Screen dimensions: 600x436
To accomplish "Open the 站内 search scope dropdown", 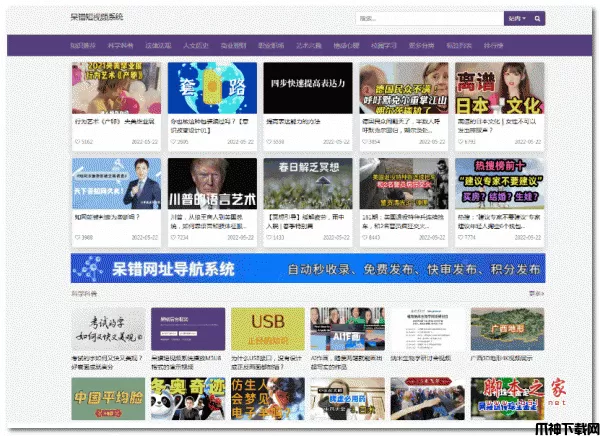I will pos(517,18).
